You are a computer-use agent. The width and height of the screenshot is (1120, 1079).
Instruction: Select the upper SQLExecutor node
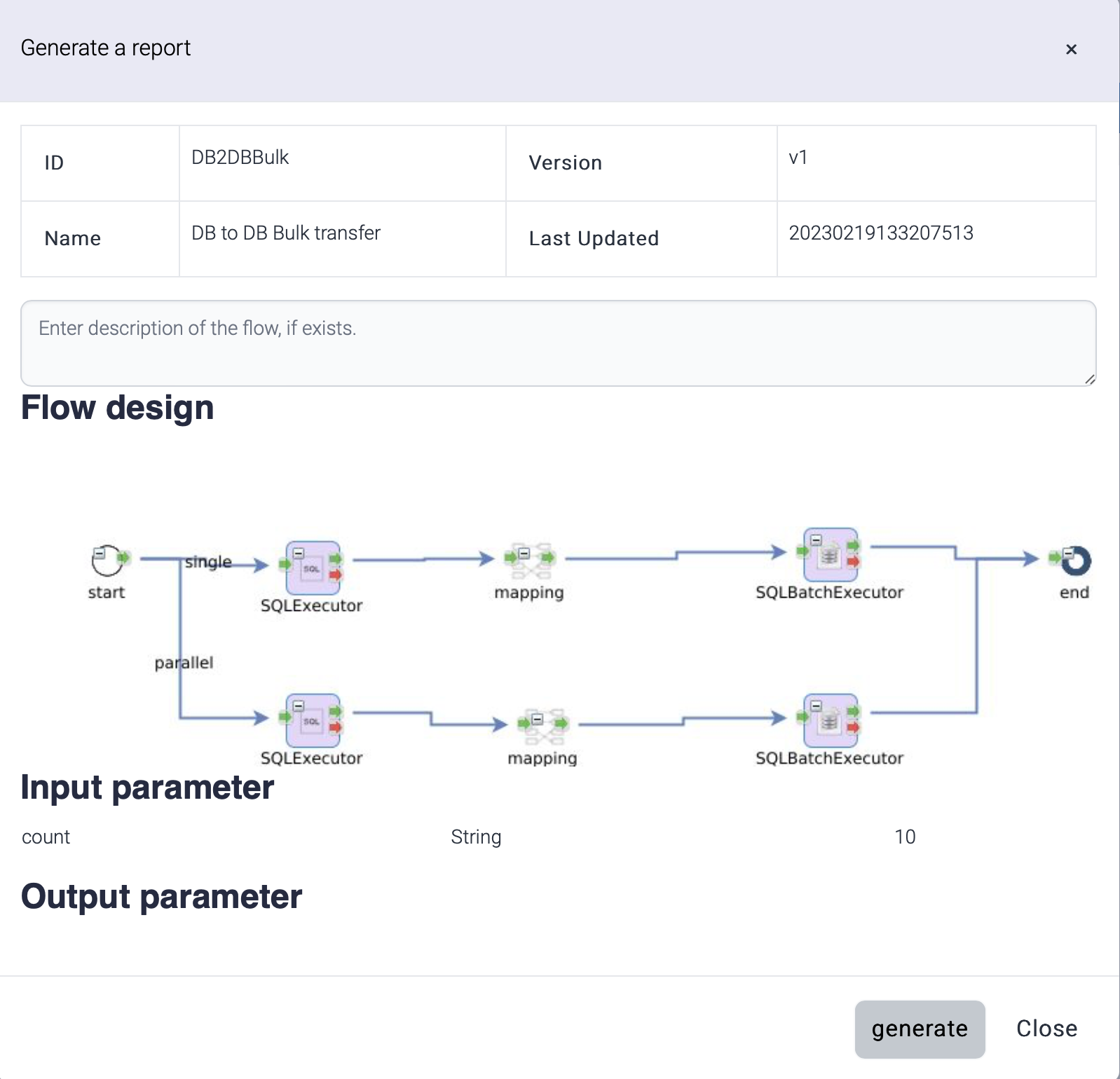coord(312,568)
